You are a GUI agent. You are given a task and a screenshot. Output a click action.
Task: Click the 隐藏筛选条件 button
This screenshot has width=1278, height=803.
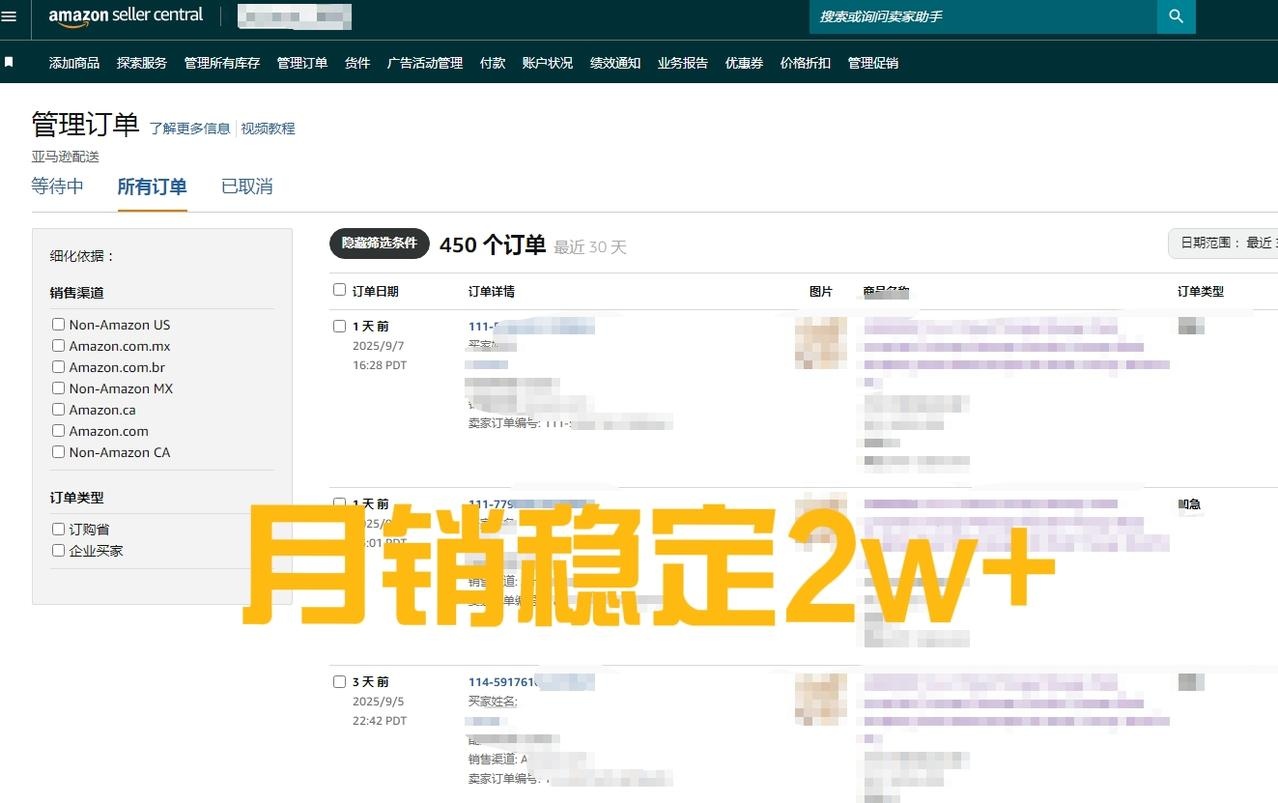point(380,243)
